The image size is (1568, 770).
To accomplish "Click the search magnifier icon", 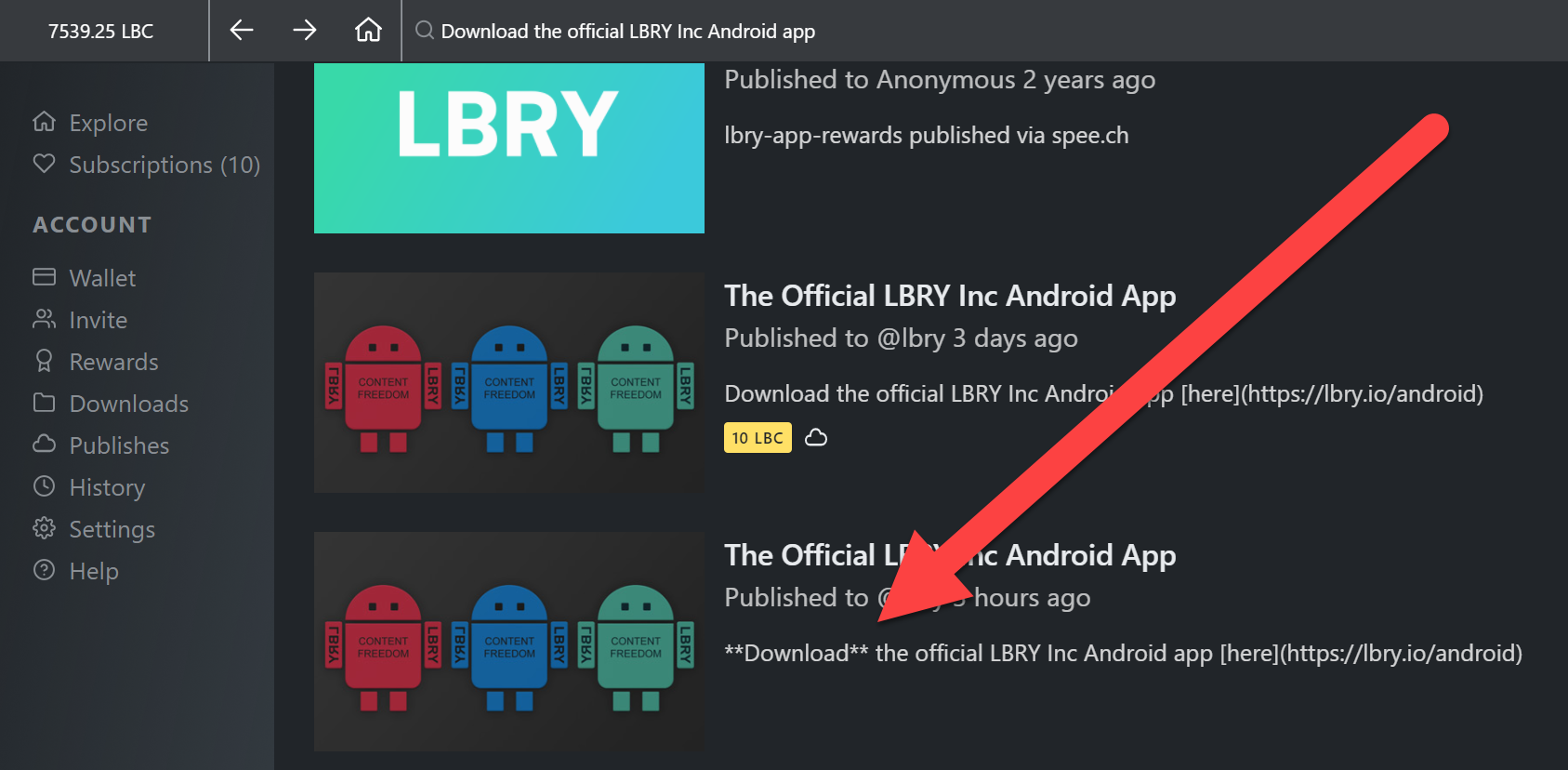I will 425,31.
